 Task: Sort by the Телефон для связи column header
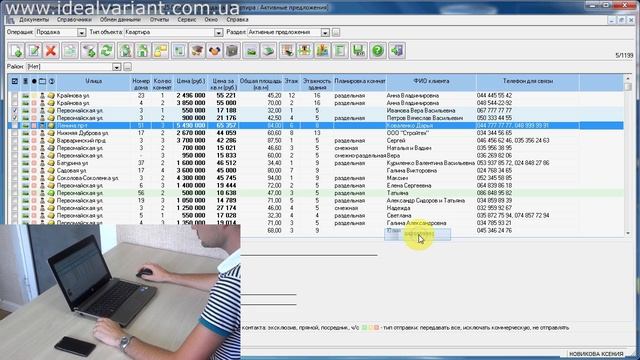[527, 83]
